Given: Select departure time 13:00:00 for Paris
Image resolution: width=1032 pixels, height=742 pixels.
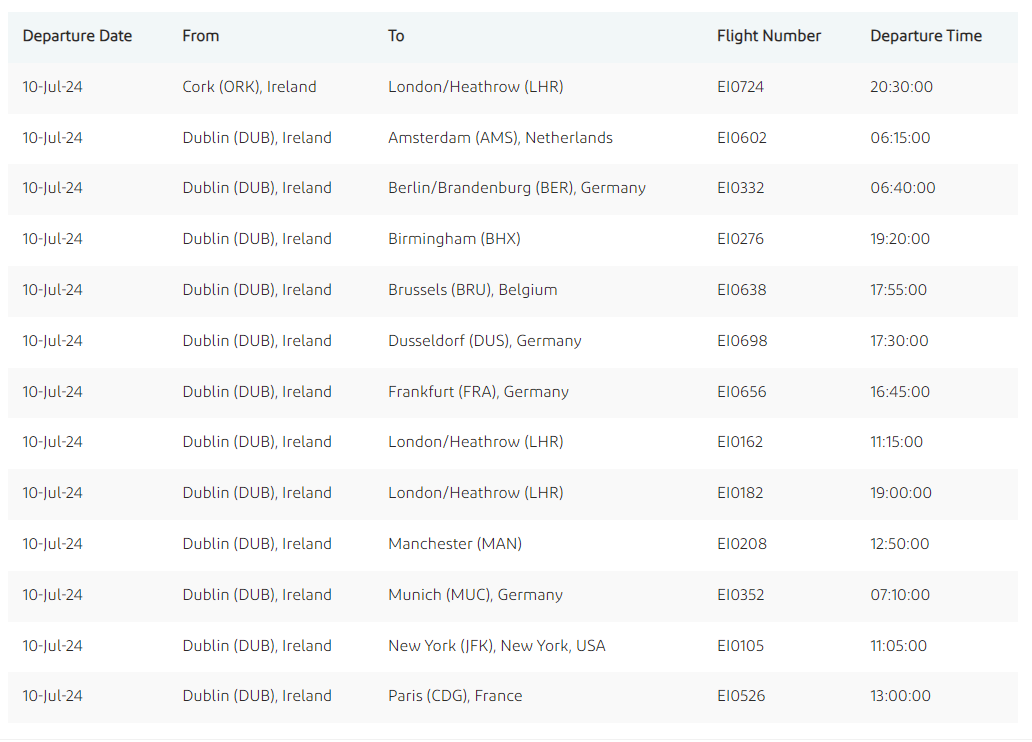Looking at the screenshot, I should (x=900, y=696).
